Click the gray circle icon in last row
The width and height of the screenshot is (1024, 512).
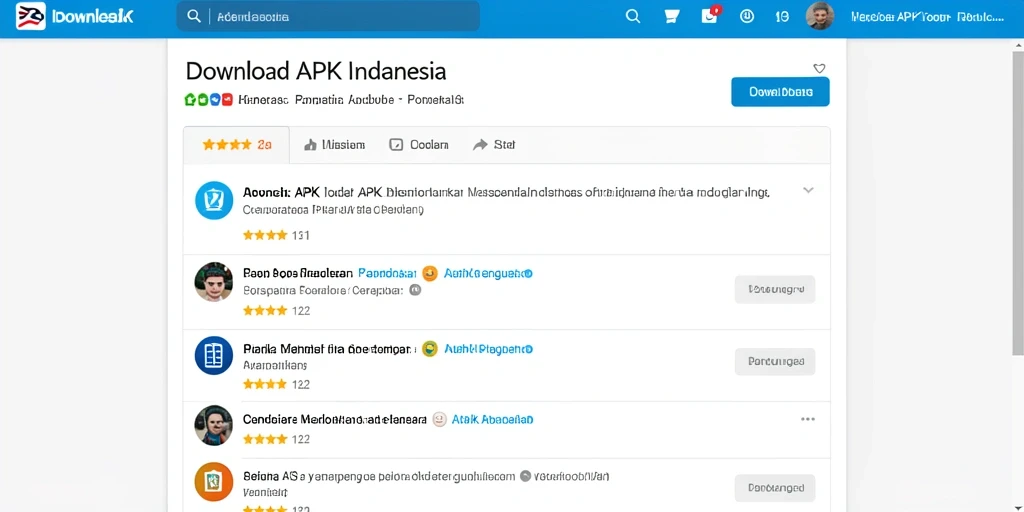525,477
